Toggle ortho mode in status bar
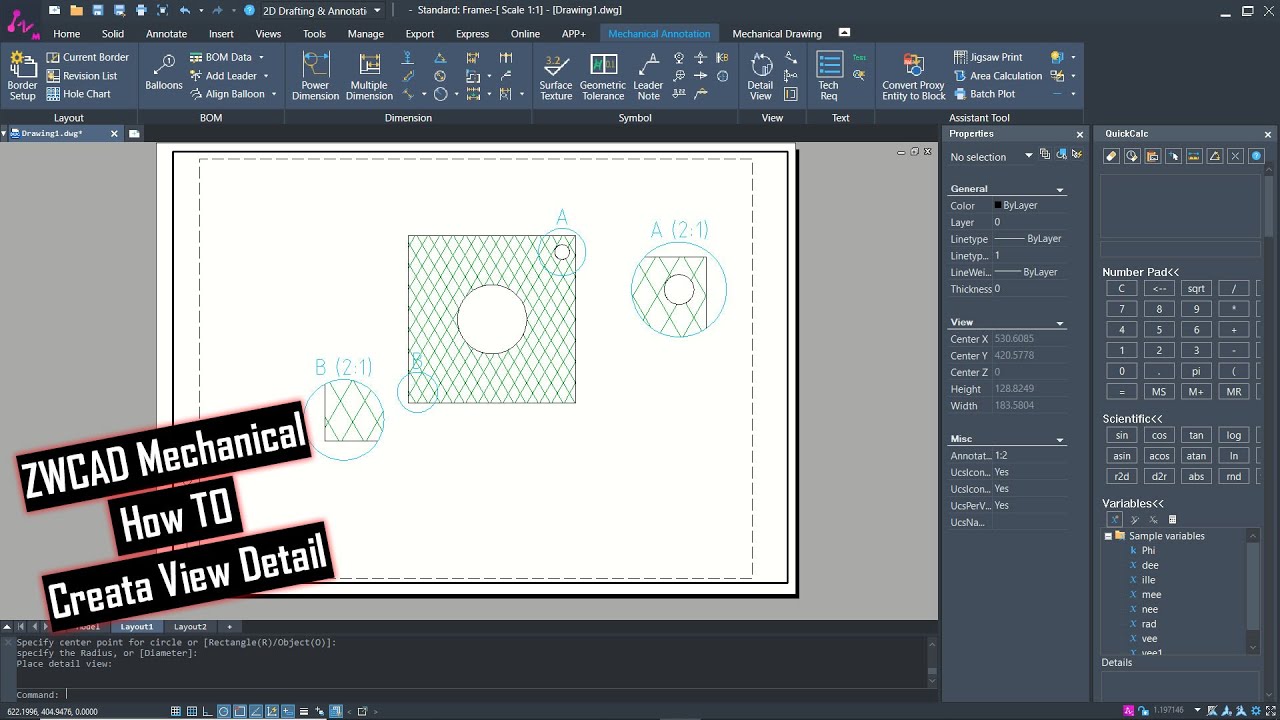The height and width of the screenshot is (720, 1280). pos(208,711)
